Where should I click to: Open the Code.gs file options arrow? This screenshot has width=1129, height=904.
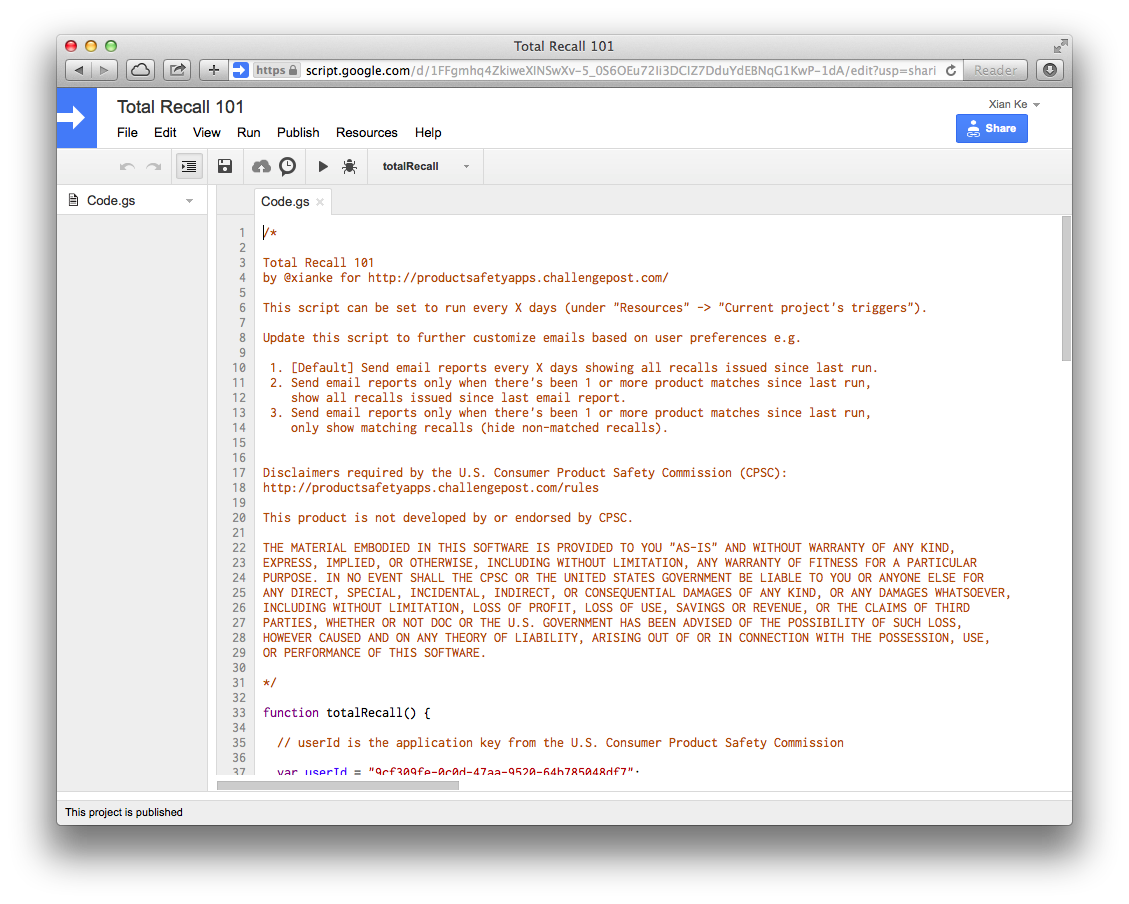click(x=189, y=201)
